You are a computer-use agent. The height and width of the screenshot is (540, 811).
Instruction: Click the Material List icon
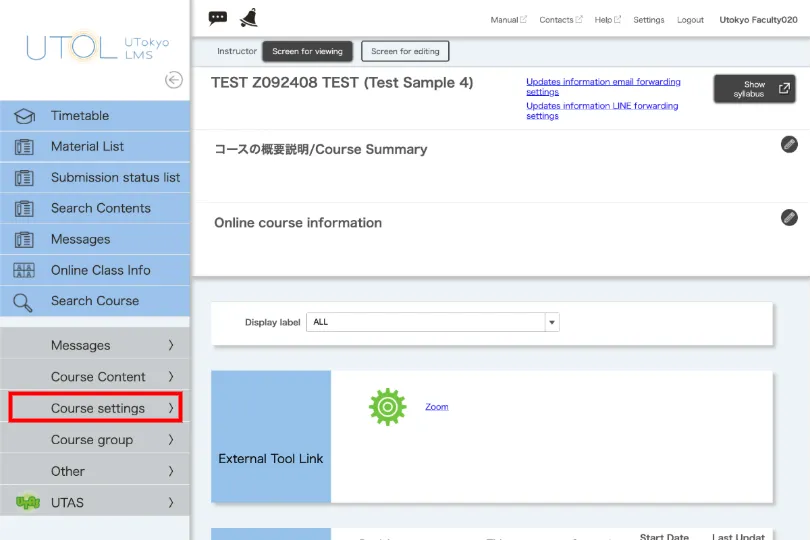coord(24,147)
